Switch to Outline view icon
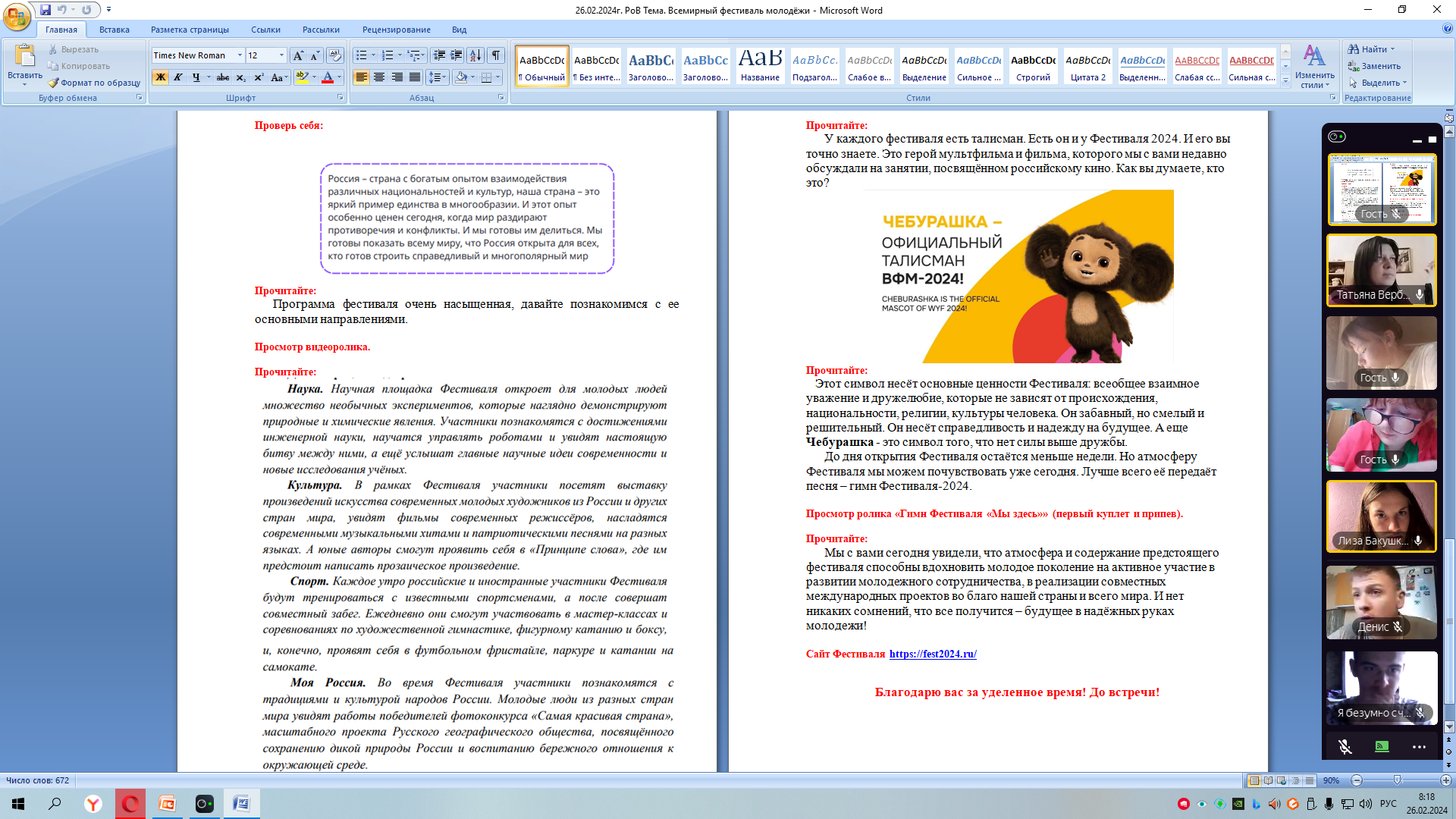 1295,780
